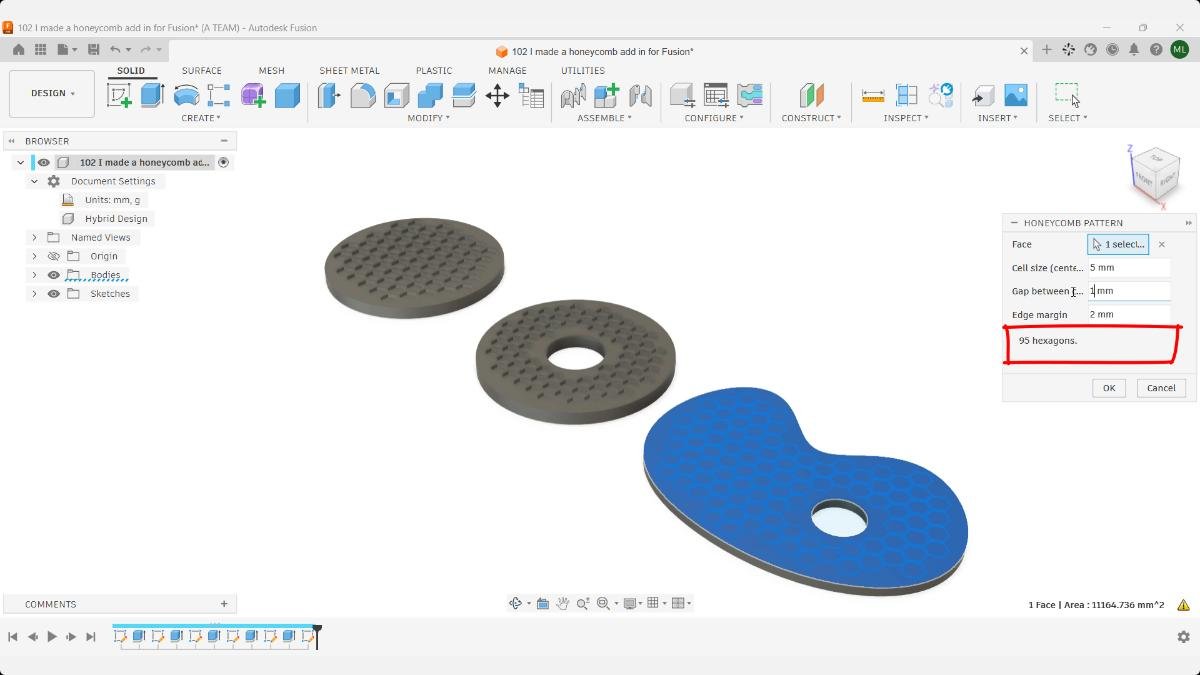
Task: Click the Fillet tool icon
Action: 363,95
